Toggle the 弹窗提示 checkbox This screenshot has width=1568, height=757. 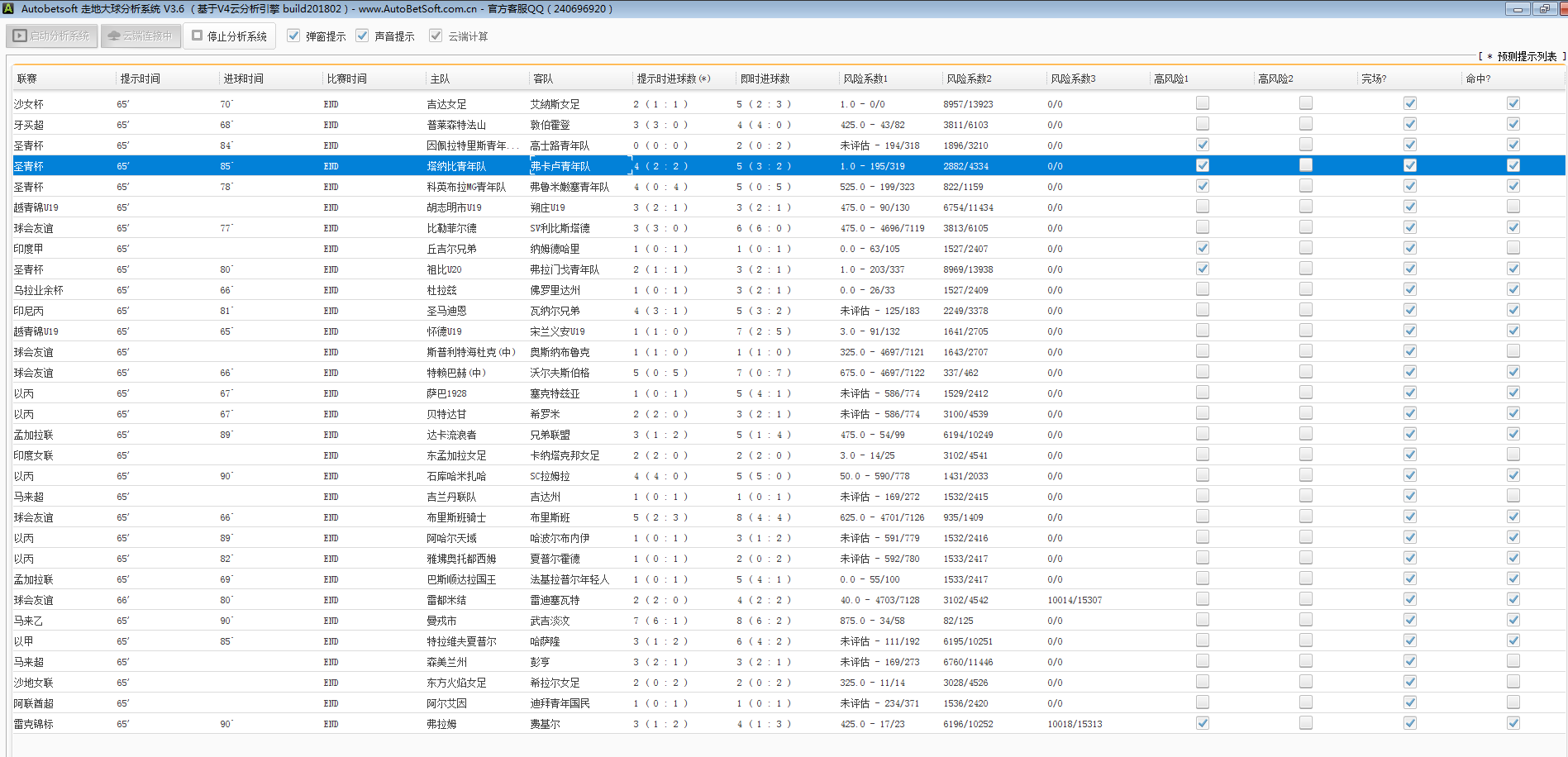click(293, 36)
